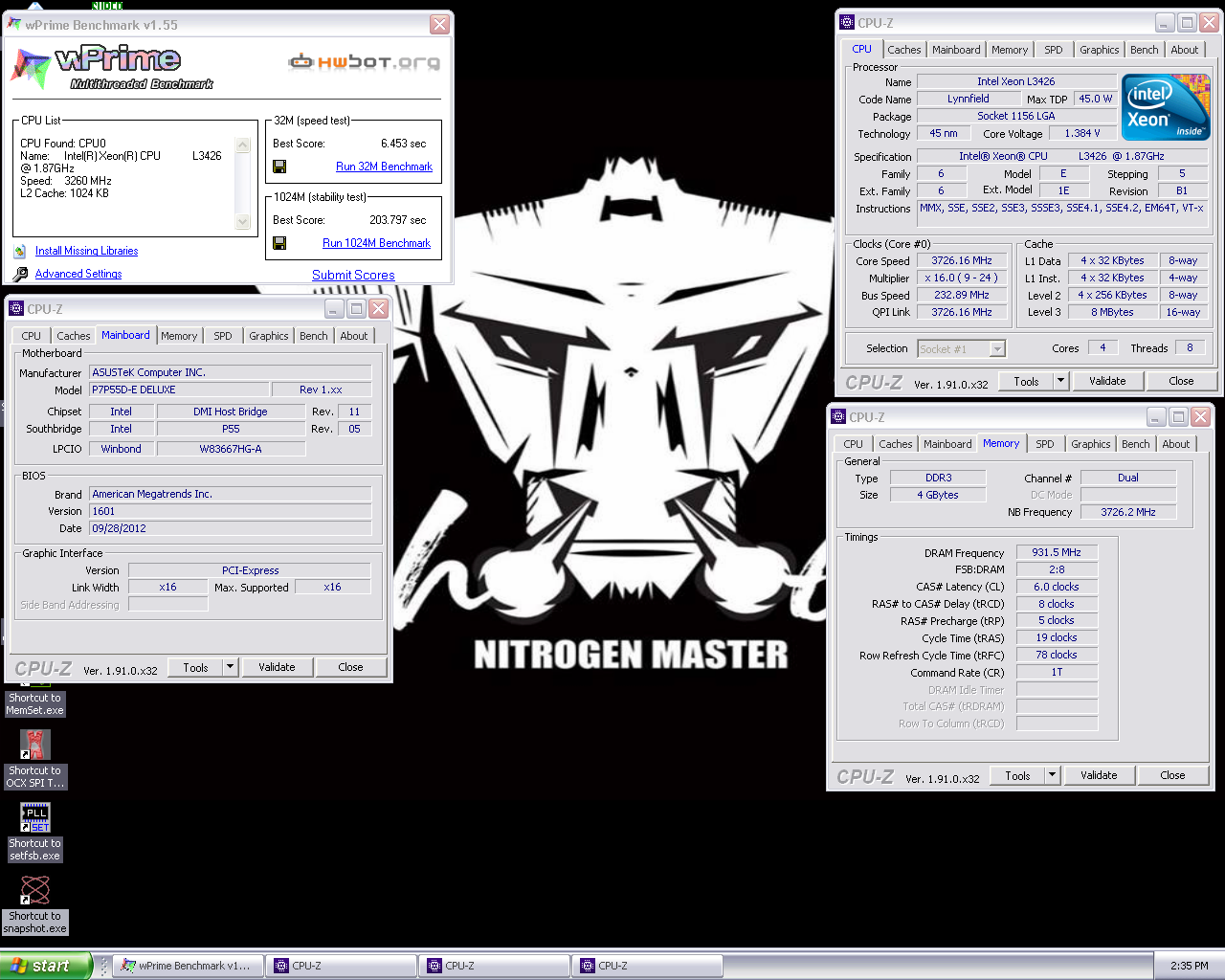
Task: Click the Core Speed 3726.16 MHz field
Action: (962, 260)
